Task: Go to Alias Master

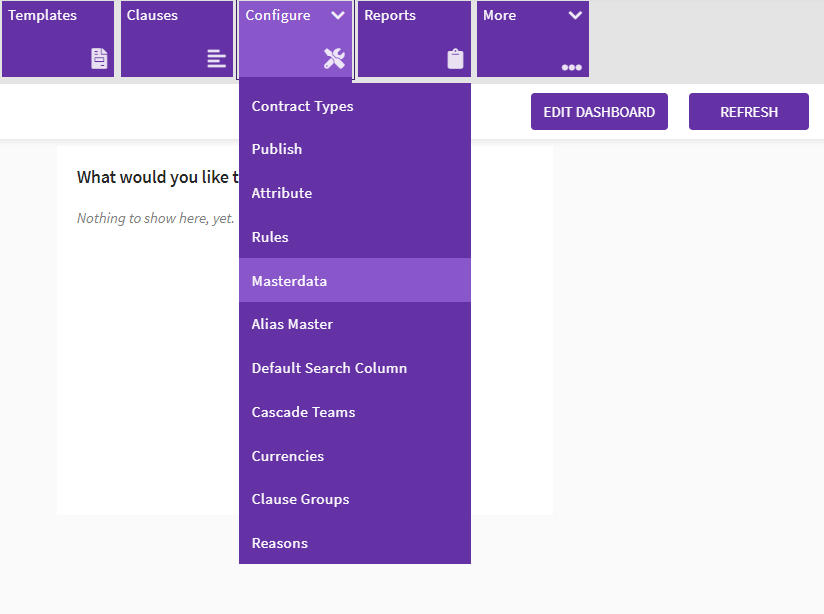Action: tap(292, 324)
